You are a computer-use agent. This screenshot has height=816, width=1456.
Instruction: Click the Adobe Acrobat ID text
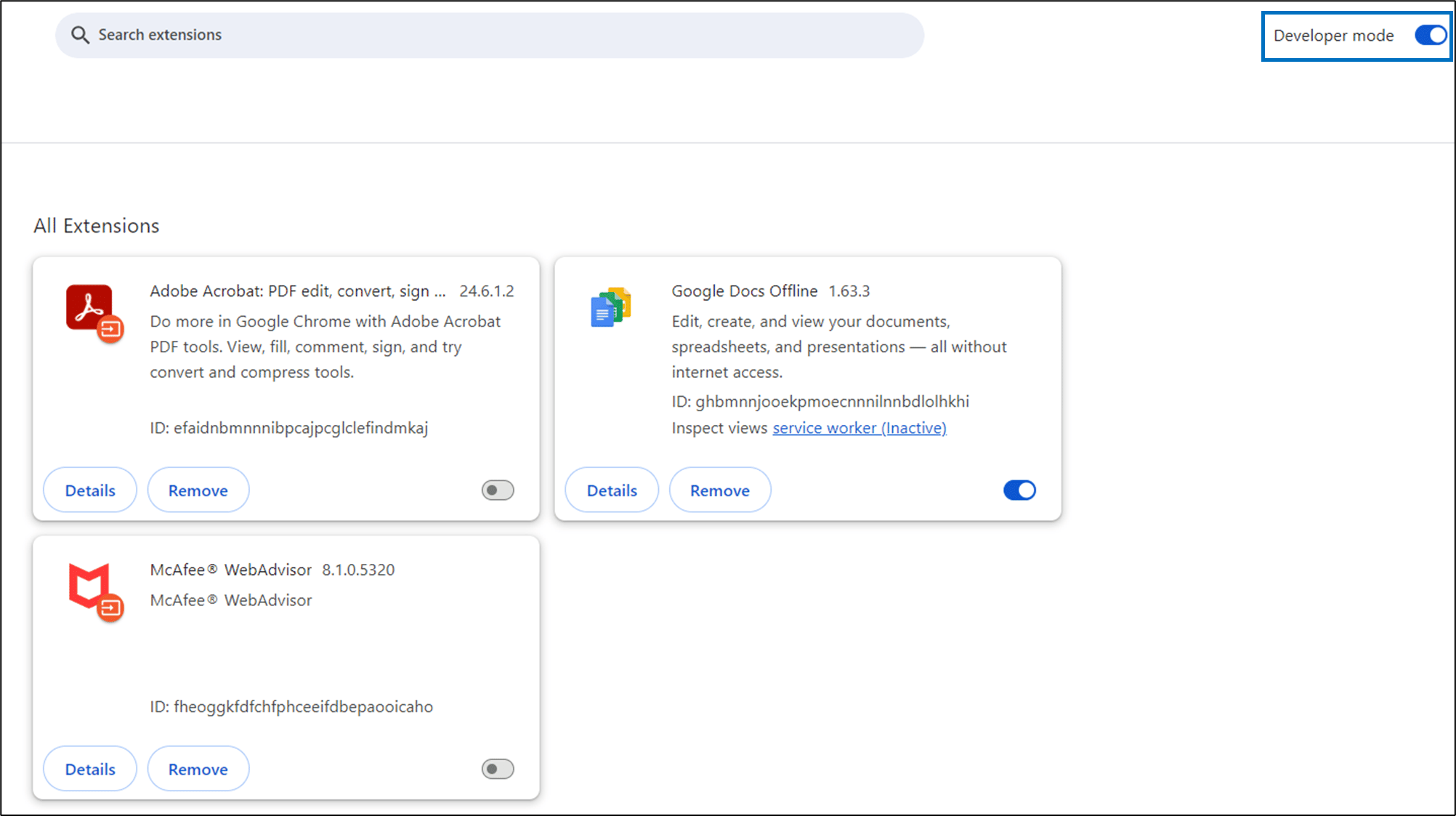point(289,428)
